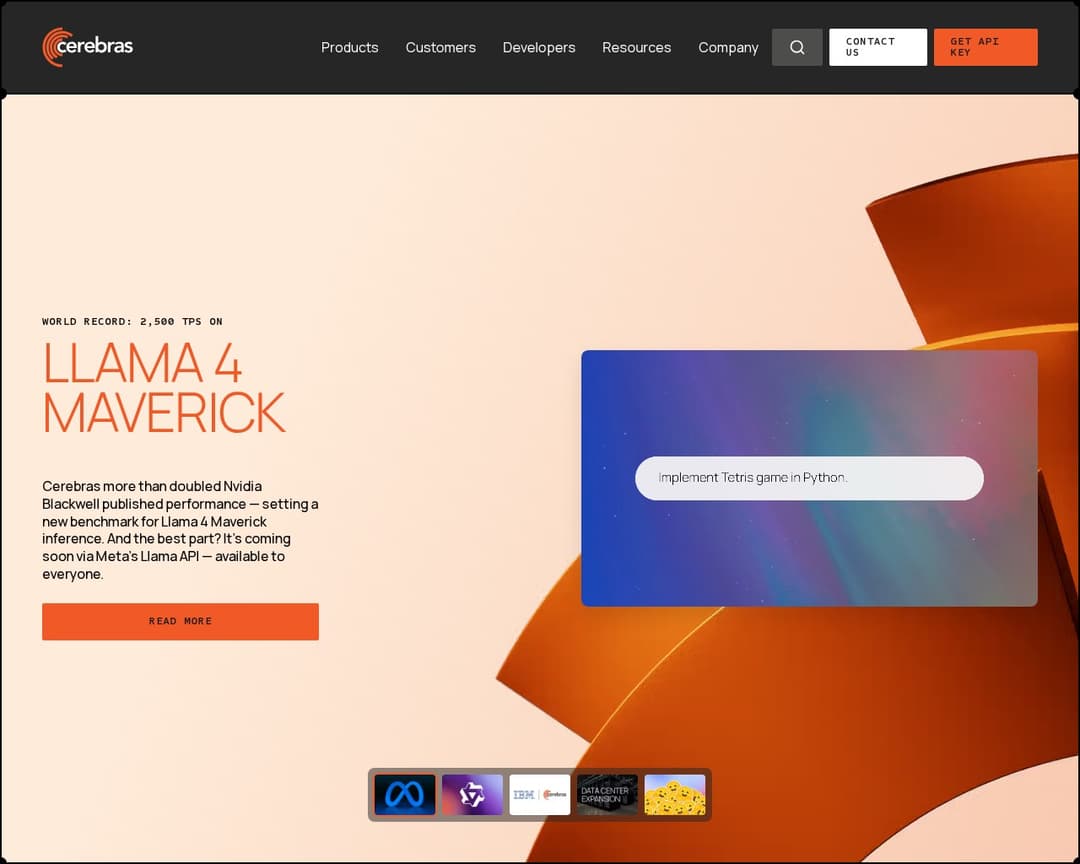This screenshot has width=1080, height=864.
Task: Select the Data Center Expansion thumbnail
Action: tap(607, 794)
